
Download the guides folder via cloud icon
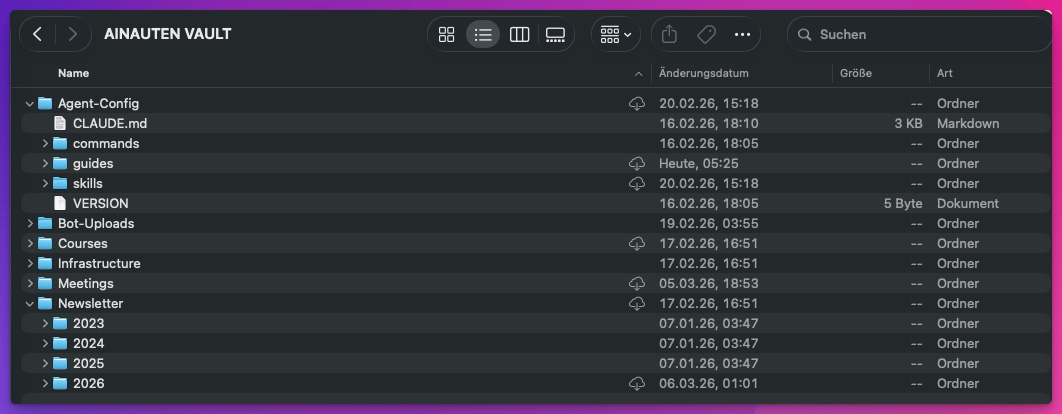[x=636, y=163]
